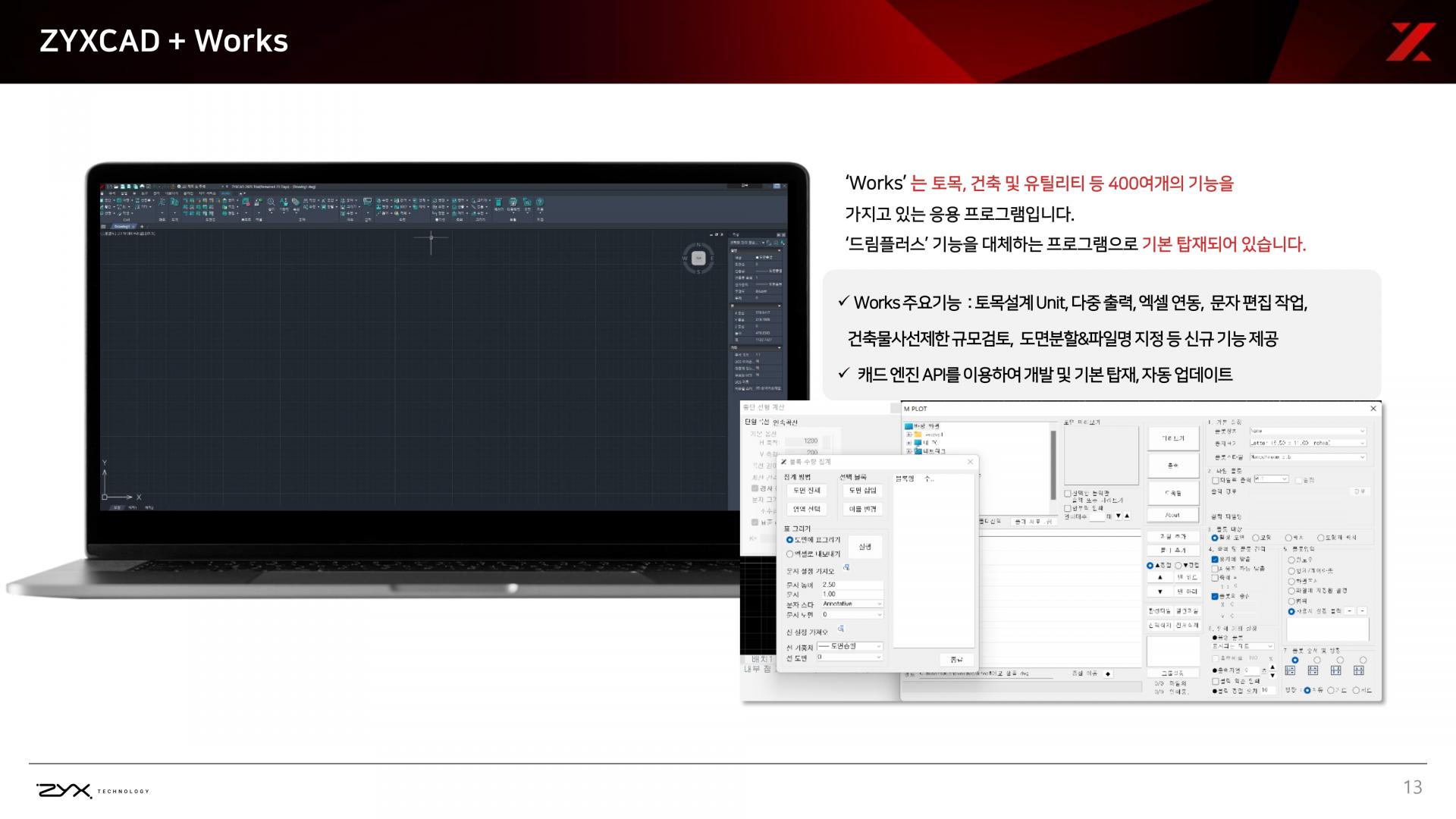Open the help question-mark icon in ZYXCAD ribbon
The image size is (1456, 819).
540,202
